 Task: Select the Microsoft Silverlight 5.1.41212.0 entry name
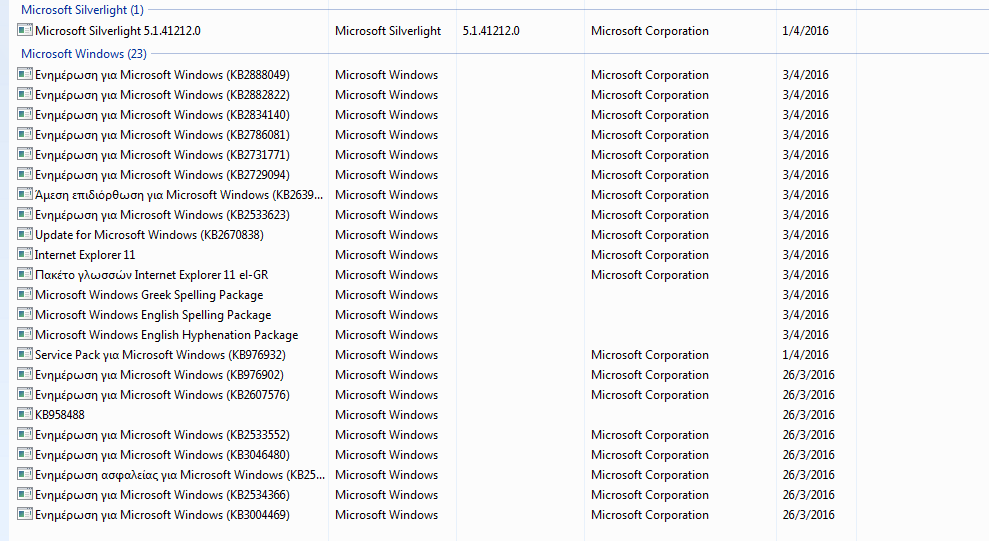coord(118,31)
